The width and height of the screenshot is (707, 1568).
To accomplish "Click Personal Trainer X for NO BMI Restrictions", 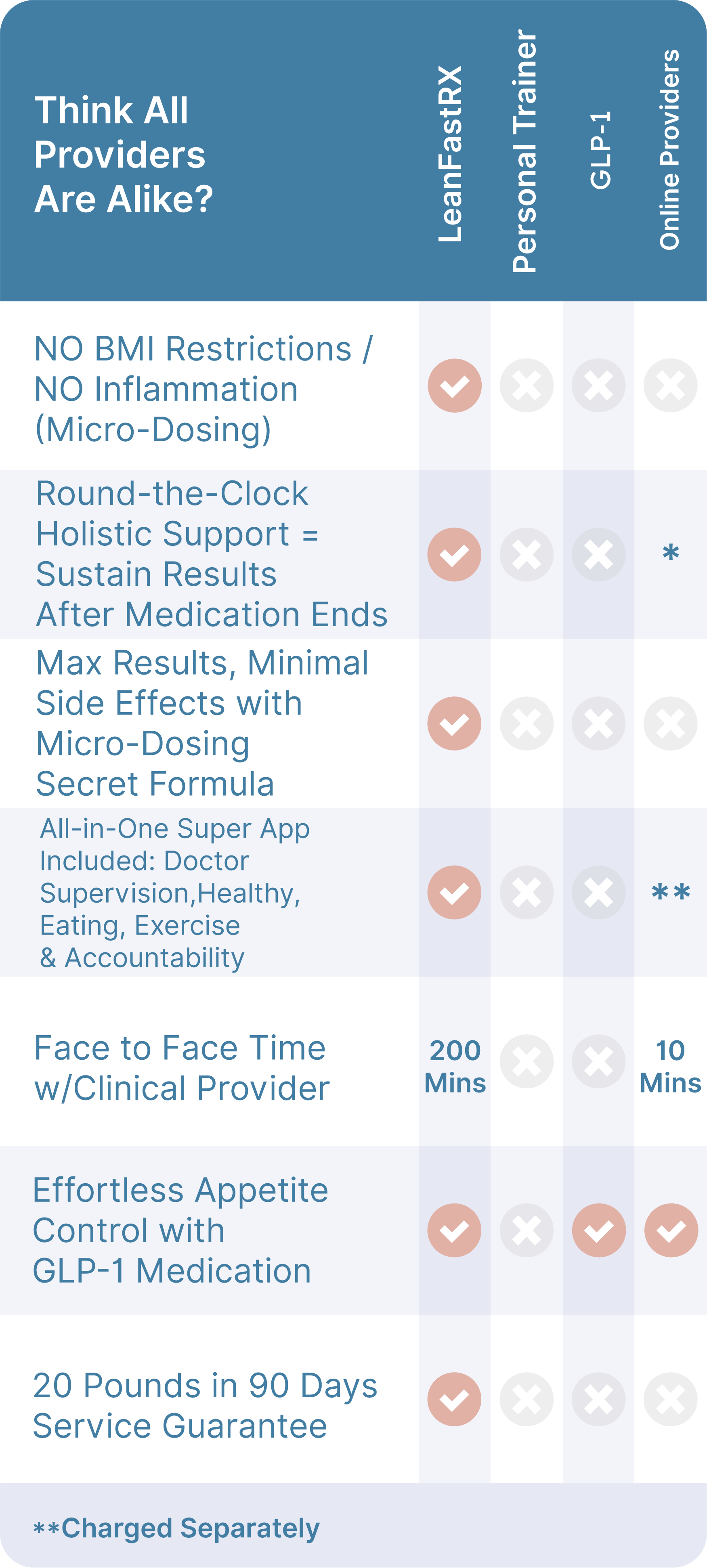I will click(x=526, y=385).
